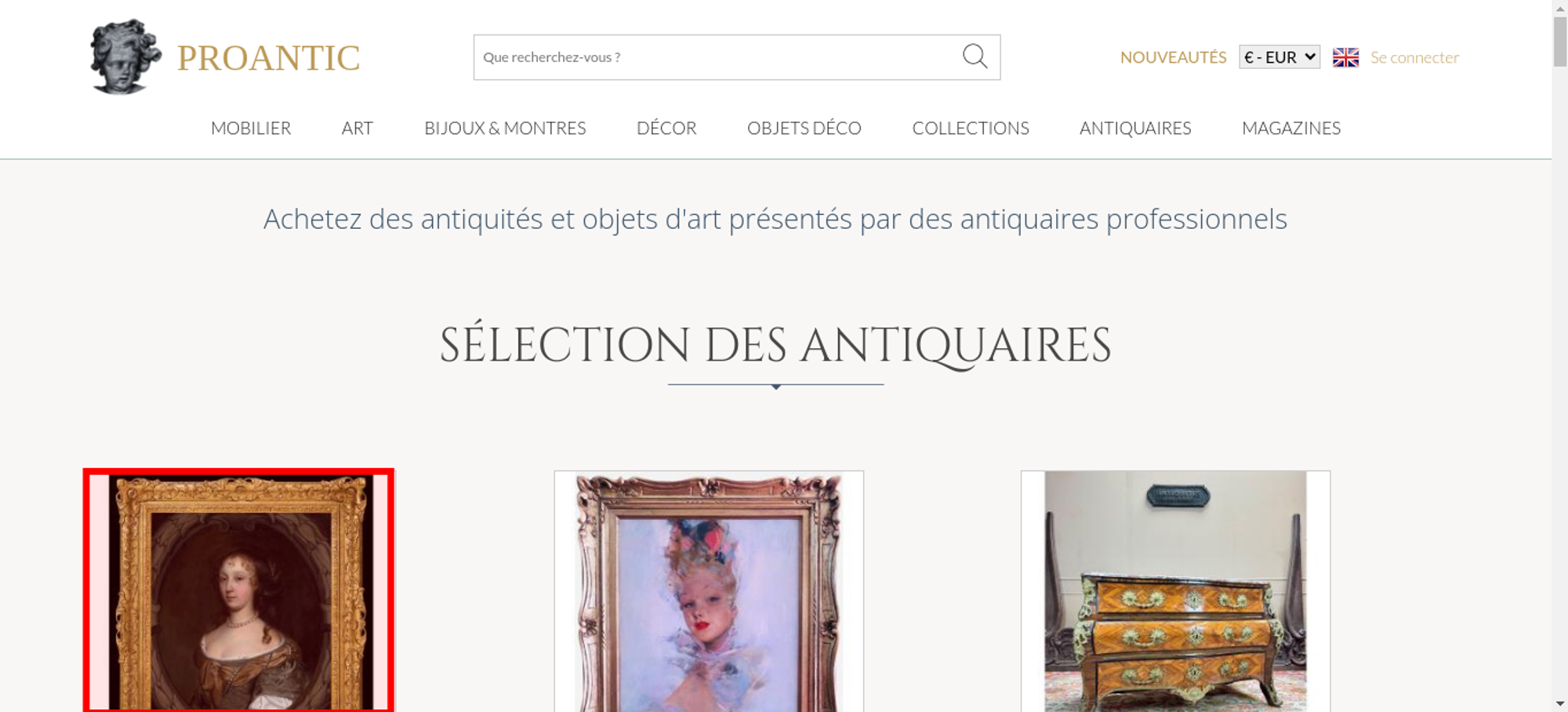
Task: Open the MOBILIER menu
Action: [x=251, y=128]
